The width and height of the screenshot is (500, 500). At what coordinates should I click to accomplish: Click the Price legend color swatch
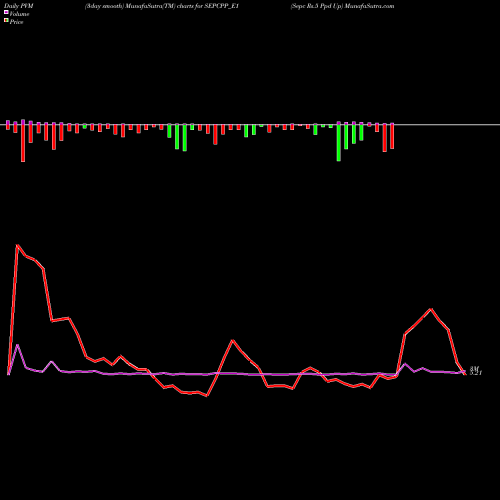(x=6, y=21)
